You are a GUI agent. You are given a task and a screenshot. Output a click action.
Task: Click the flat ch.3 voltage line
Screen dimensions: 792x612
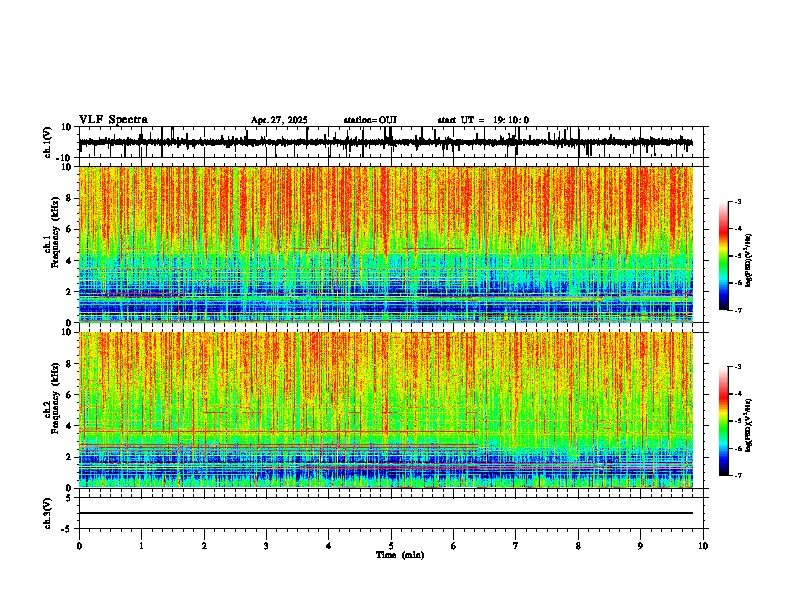pyautogui.click(x=385, y=513)
